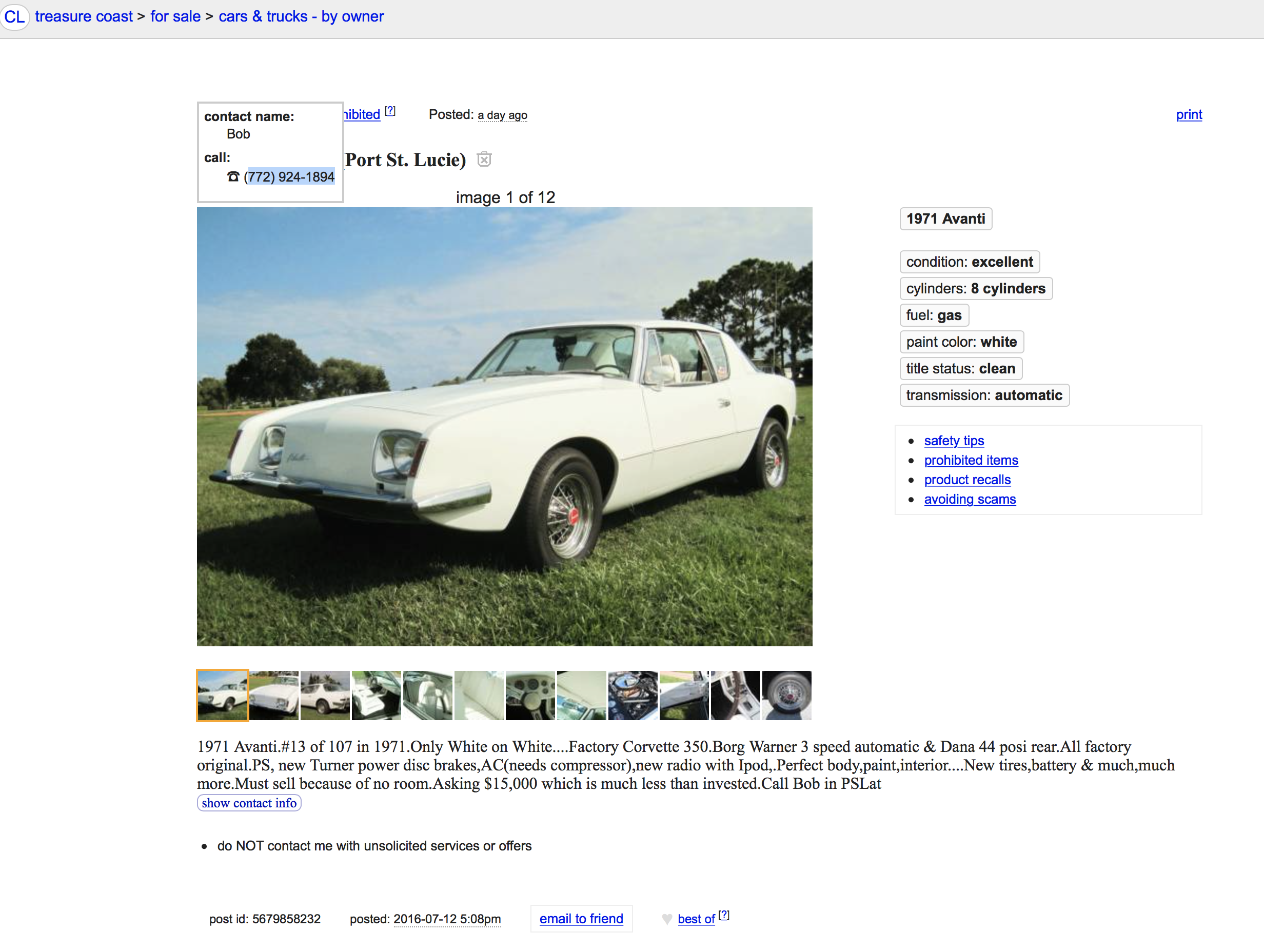Open the treasure coast breadcrumb link

[x=84, y=16]
